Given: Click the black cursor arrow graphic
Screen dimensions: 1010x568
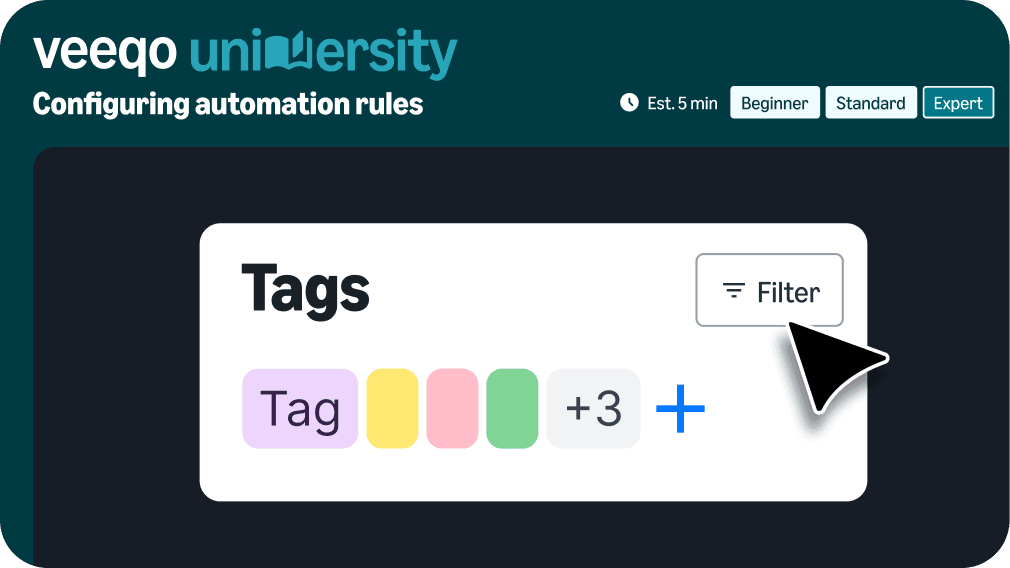Looking at the screenshot, I should pos(832,365).
